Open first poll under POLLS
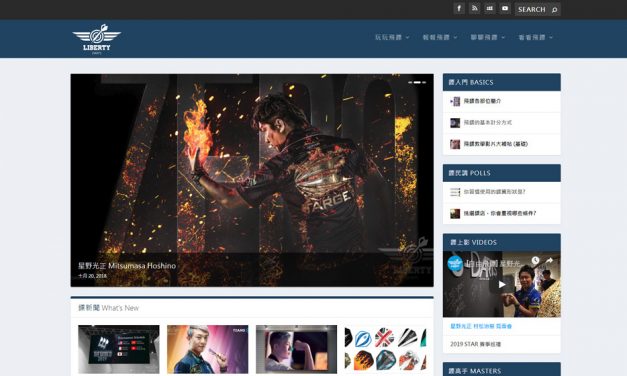This screenshot has width=627, height=376. coord(494,192)
